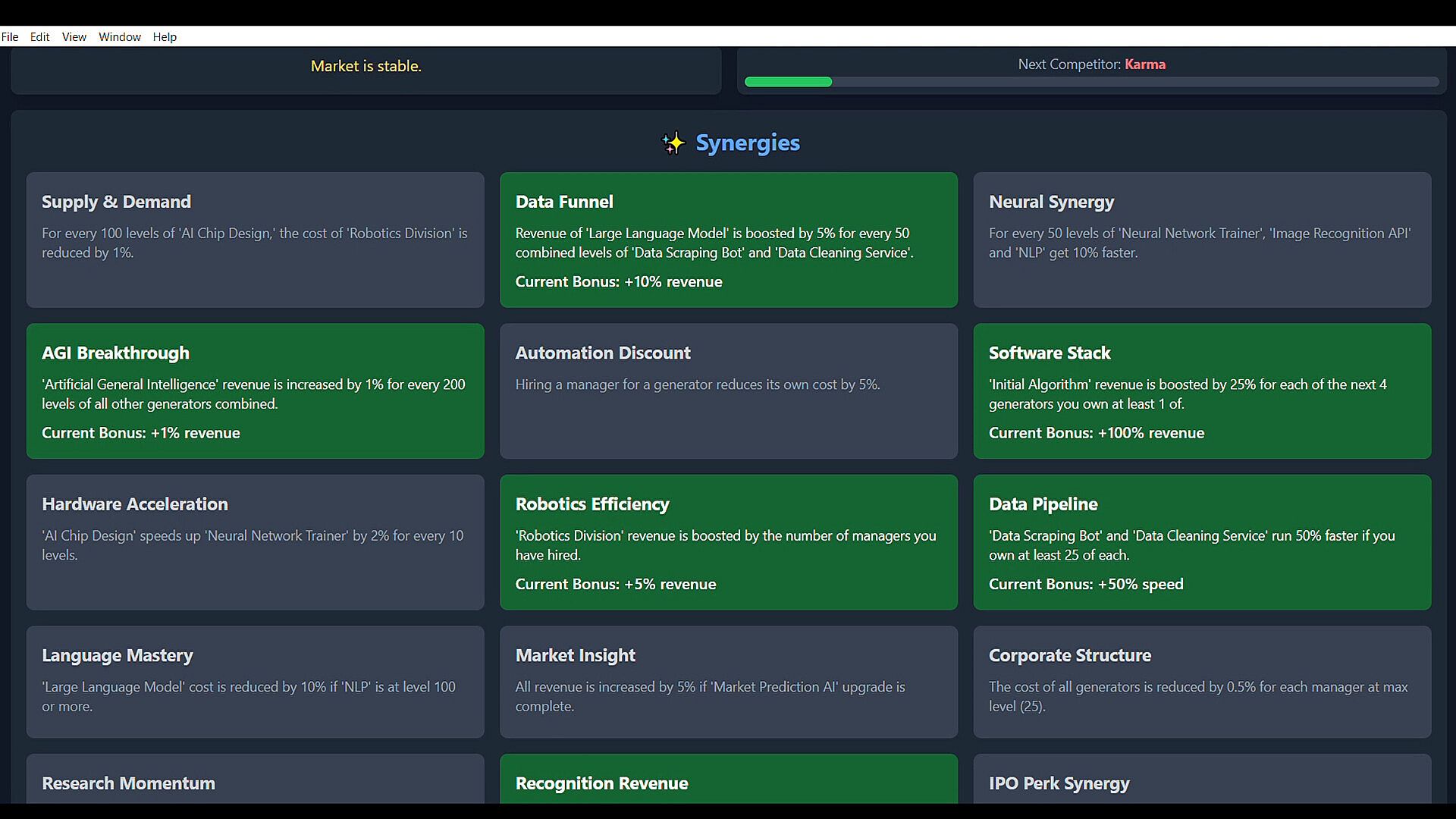Open the Edit menu

39,36
